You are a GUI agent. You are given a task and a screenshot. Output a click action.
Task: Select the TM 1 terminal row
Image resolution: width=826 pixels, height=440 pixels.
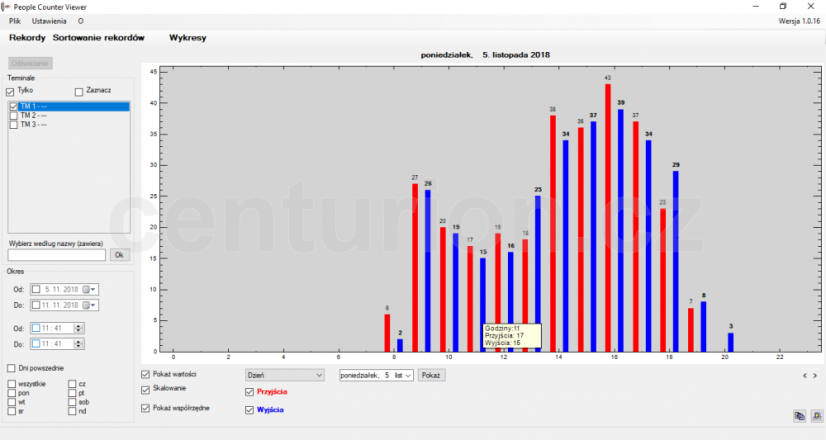point(69,106)
